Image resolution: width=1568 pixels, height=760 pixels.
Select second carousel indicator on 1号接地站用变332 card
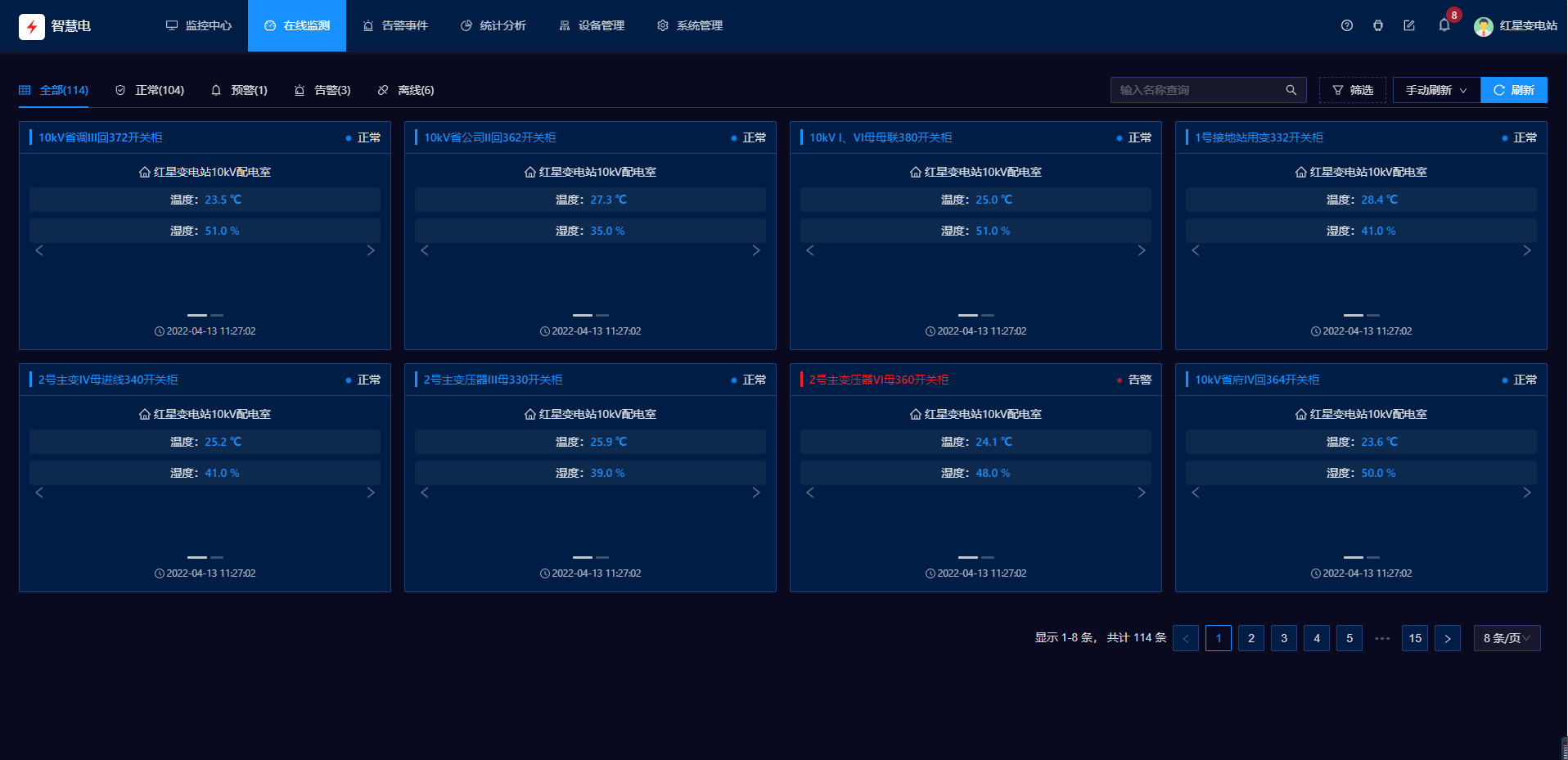pos(1373,315)
